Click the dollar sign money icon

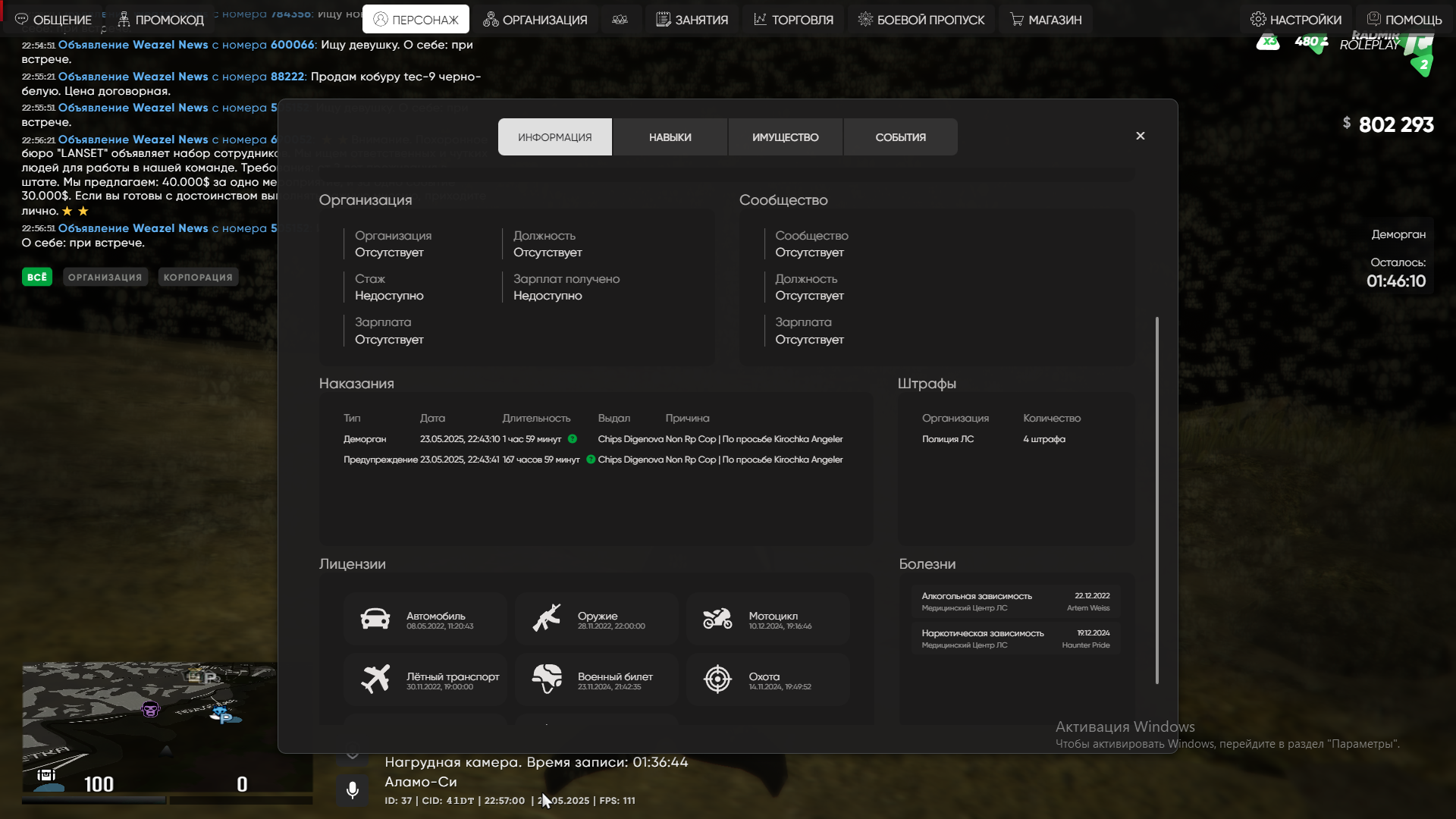tap(1347, 123)
